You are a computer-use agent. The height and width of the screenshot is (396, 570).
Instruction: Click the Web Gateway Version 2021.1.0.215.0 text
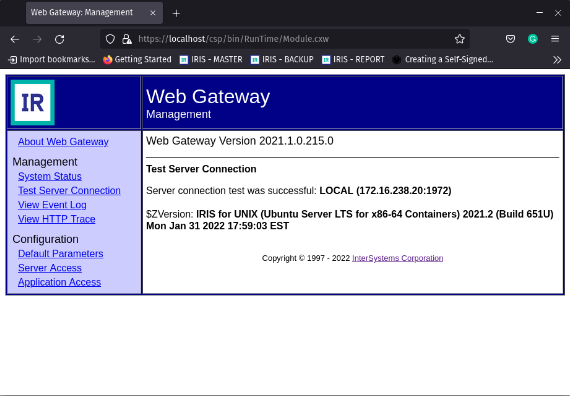click(x=240, y=141)
